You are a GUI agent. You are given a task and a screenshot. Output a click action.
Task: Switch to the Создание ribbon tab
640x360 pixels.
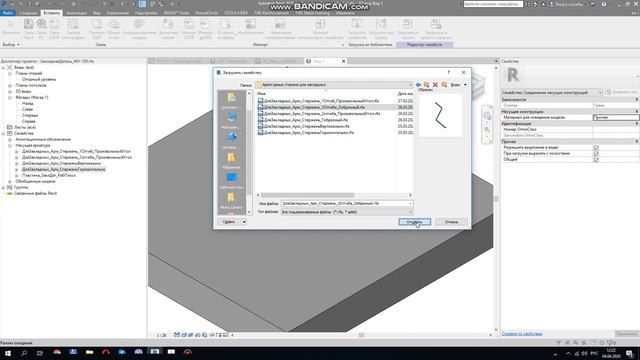tap(28, 13)
